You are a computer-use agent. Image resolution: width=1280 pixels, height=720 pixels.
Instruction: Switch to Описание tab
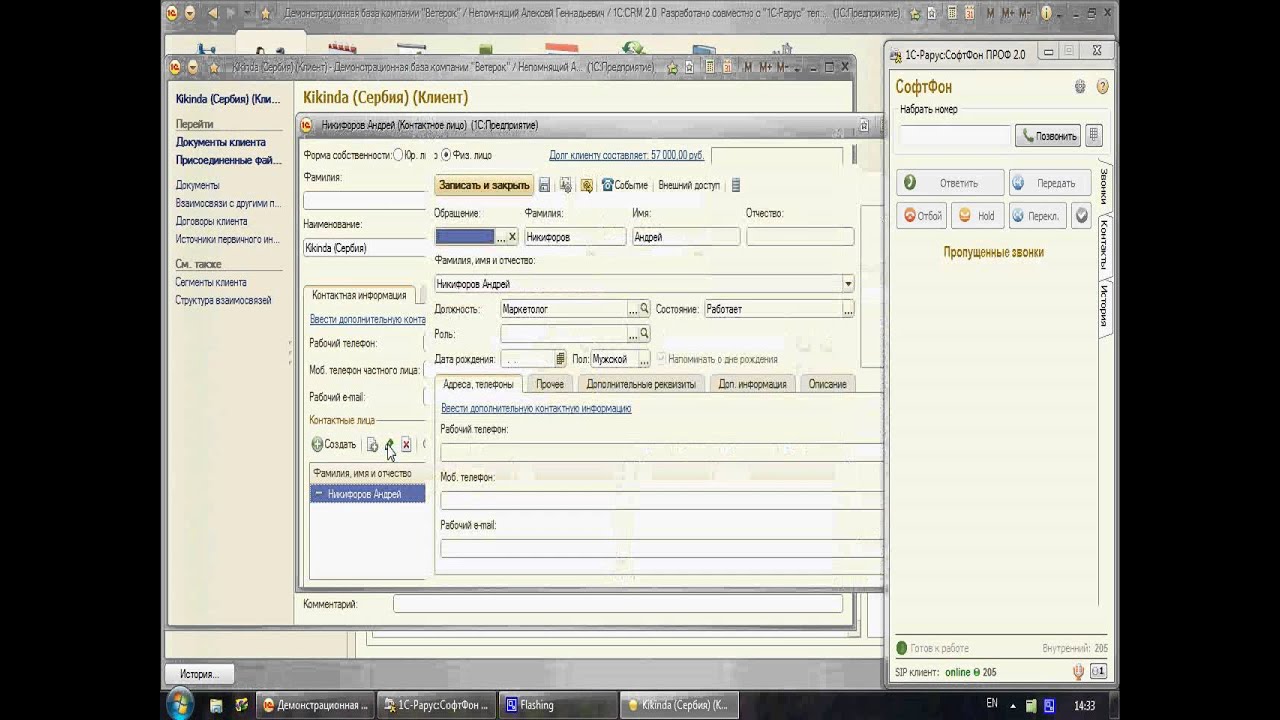point(827,384)
